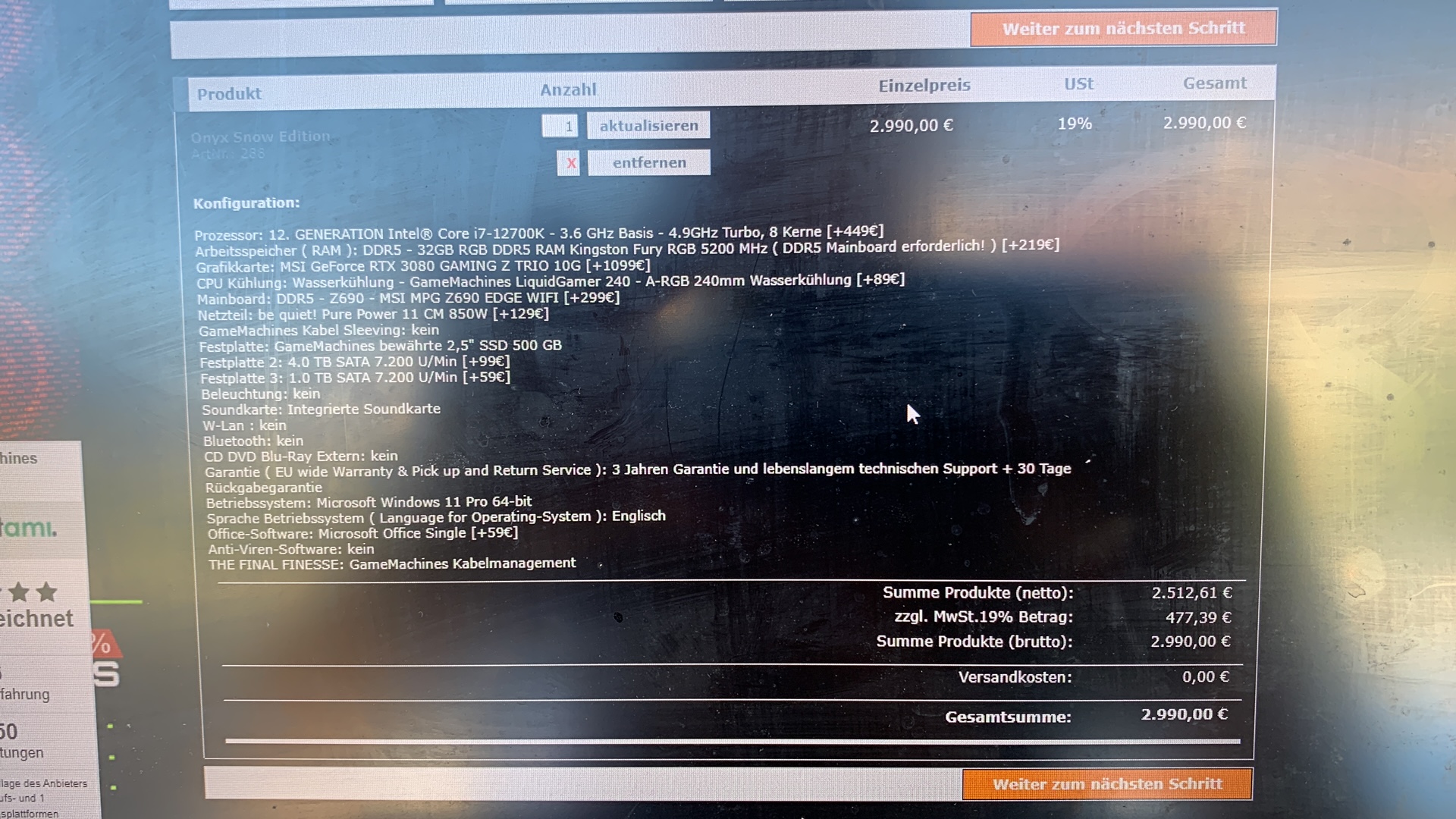Click the rating label ending in 'eichnet' under the stars

(36, 620)
